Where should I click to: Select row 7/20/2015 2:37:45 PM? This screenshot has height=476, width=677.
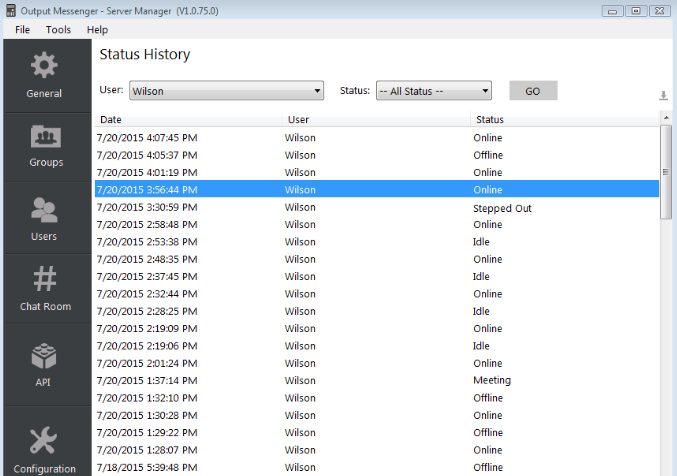coord(377,276)
